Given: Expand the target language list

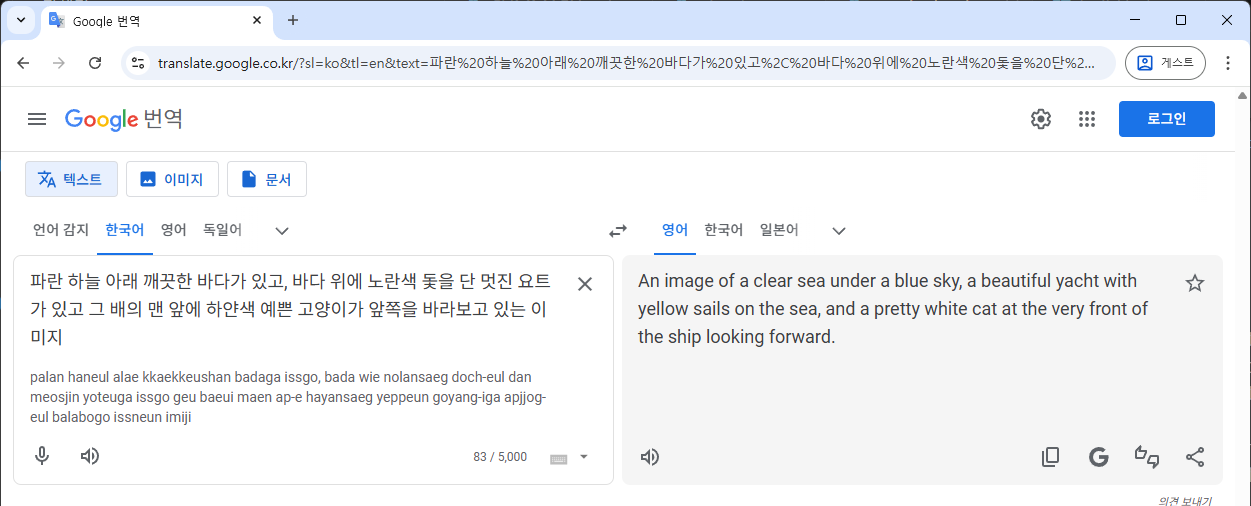Looking at the screenshot, I should (x=839, y=231).
